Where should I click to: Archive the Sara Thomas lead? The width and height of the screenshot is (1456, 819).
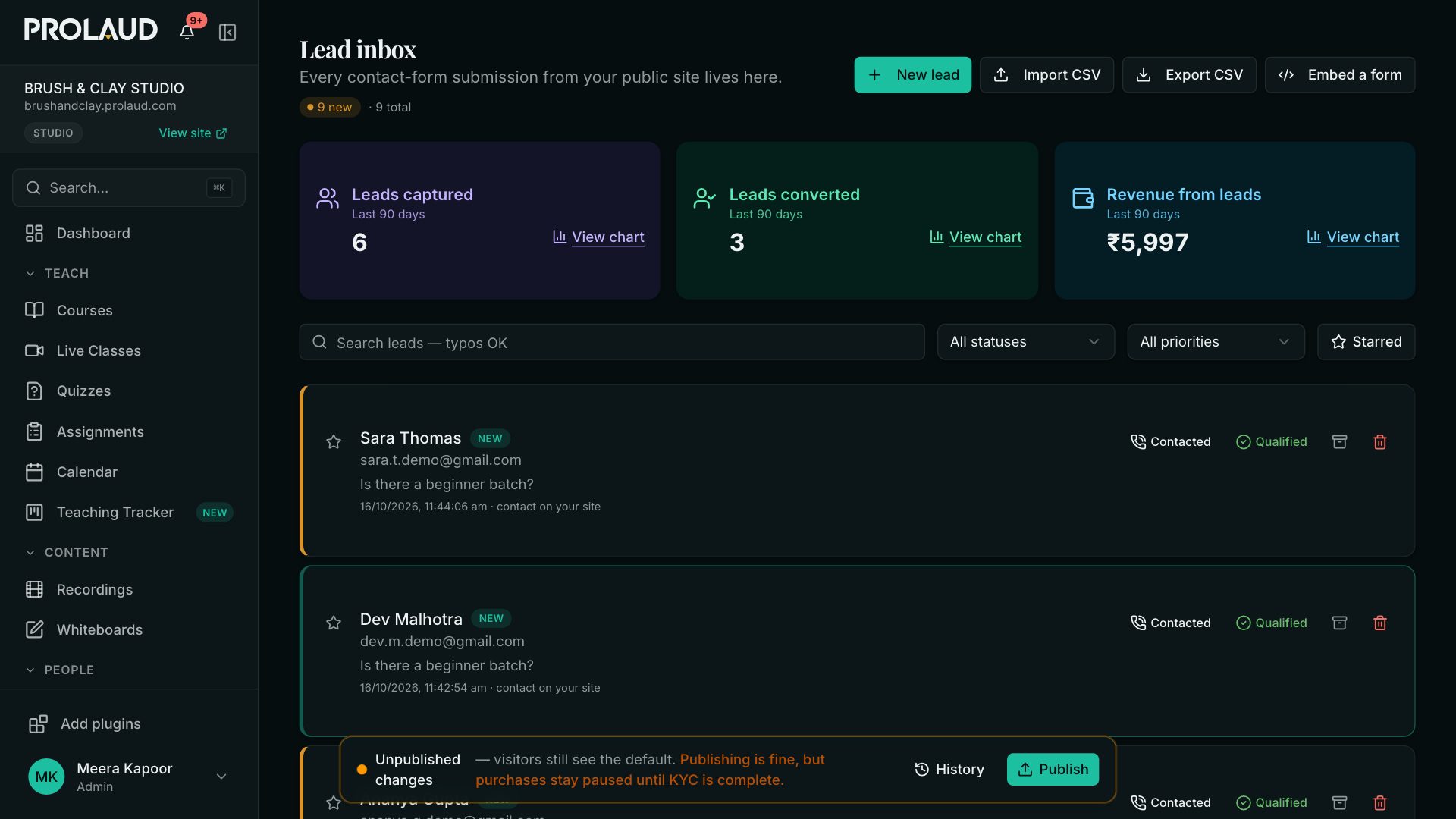(x=1340, y=442)
